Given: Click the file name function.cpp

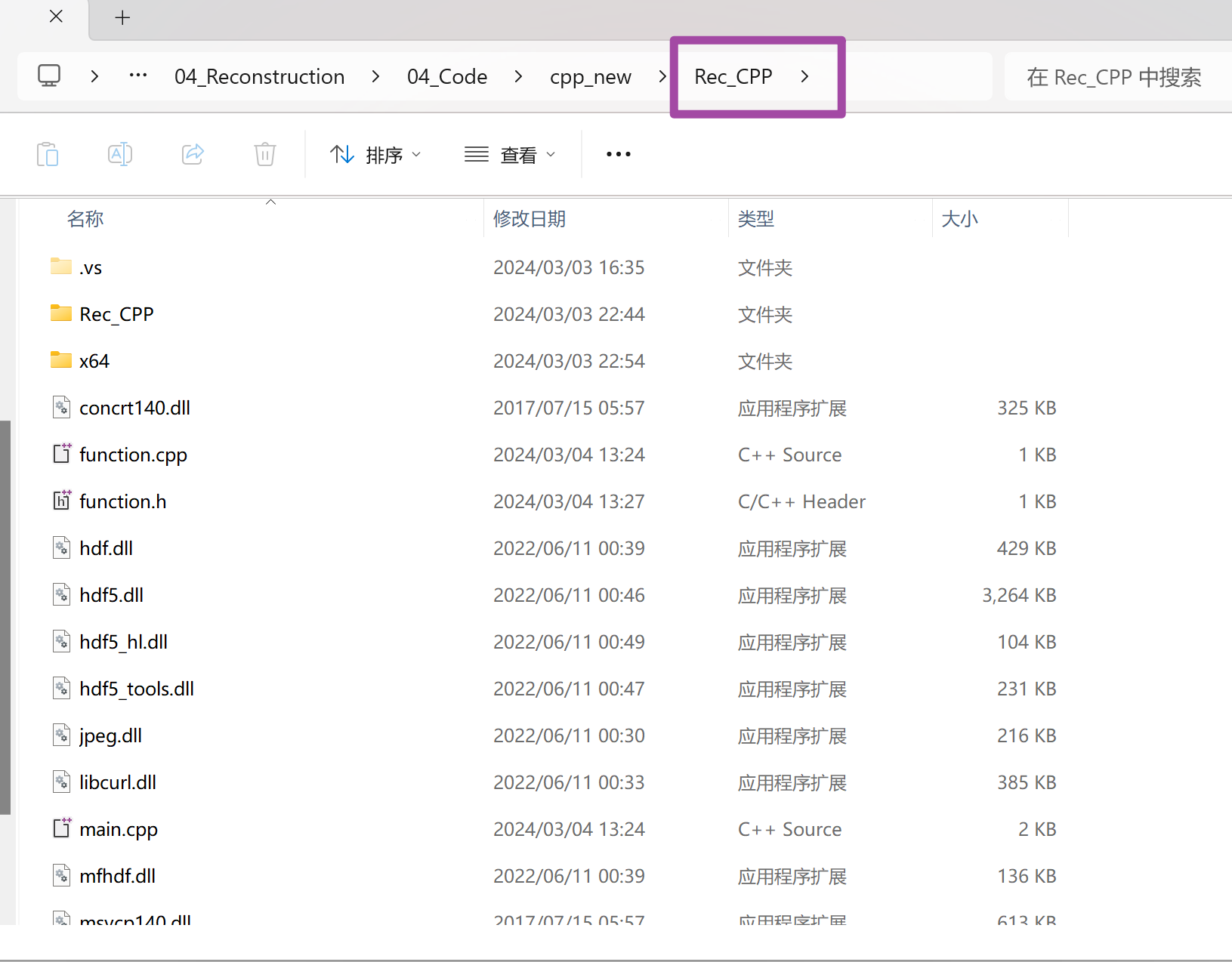Looking at the screenshot, I should click(133, 455).
